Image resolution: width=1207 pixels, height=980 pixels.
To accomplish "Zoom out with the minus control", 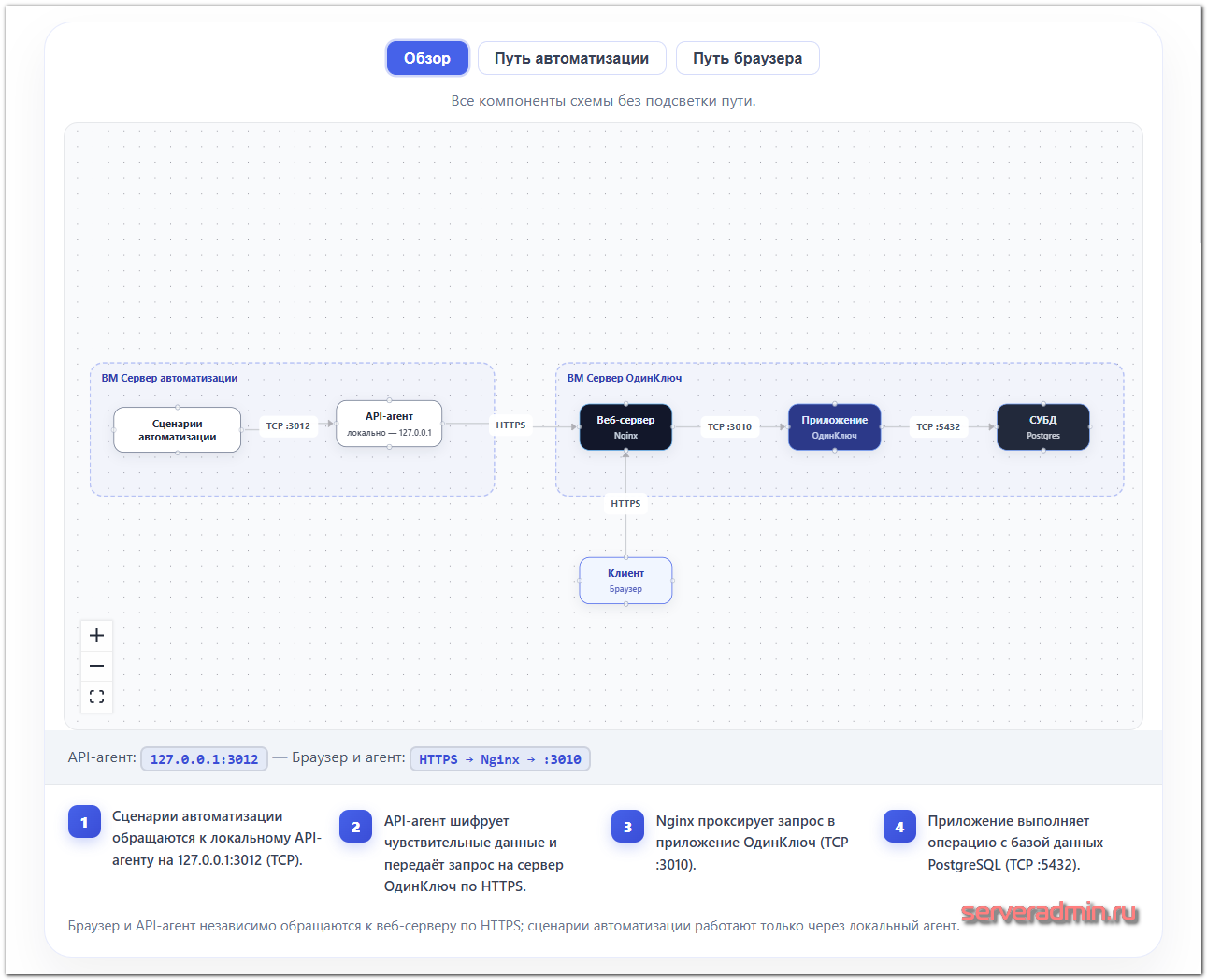I will pyautogui.click(x=96, y=666).
